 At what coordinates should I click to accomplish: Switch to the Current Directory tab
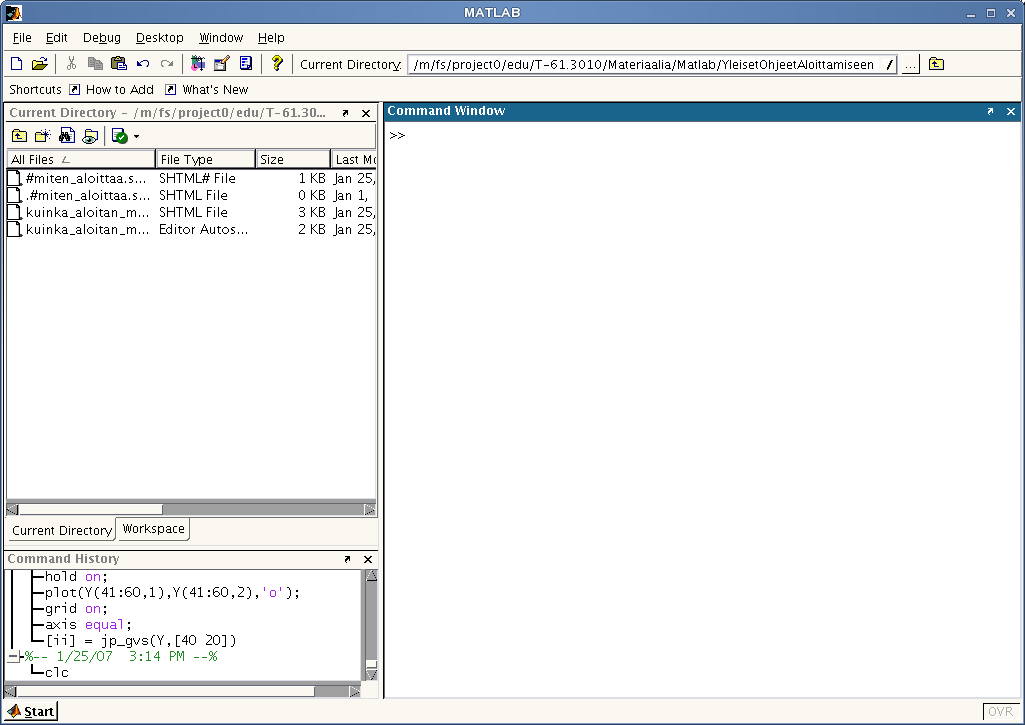(x=61, y=530)
